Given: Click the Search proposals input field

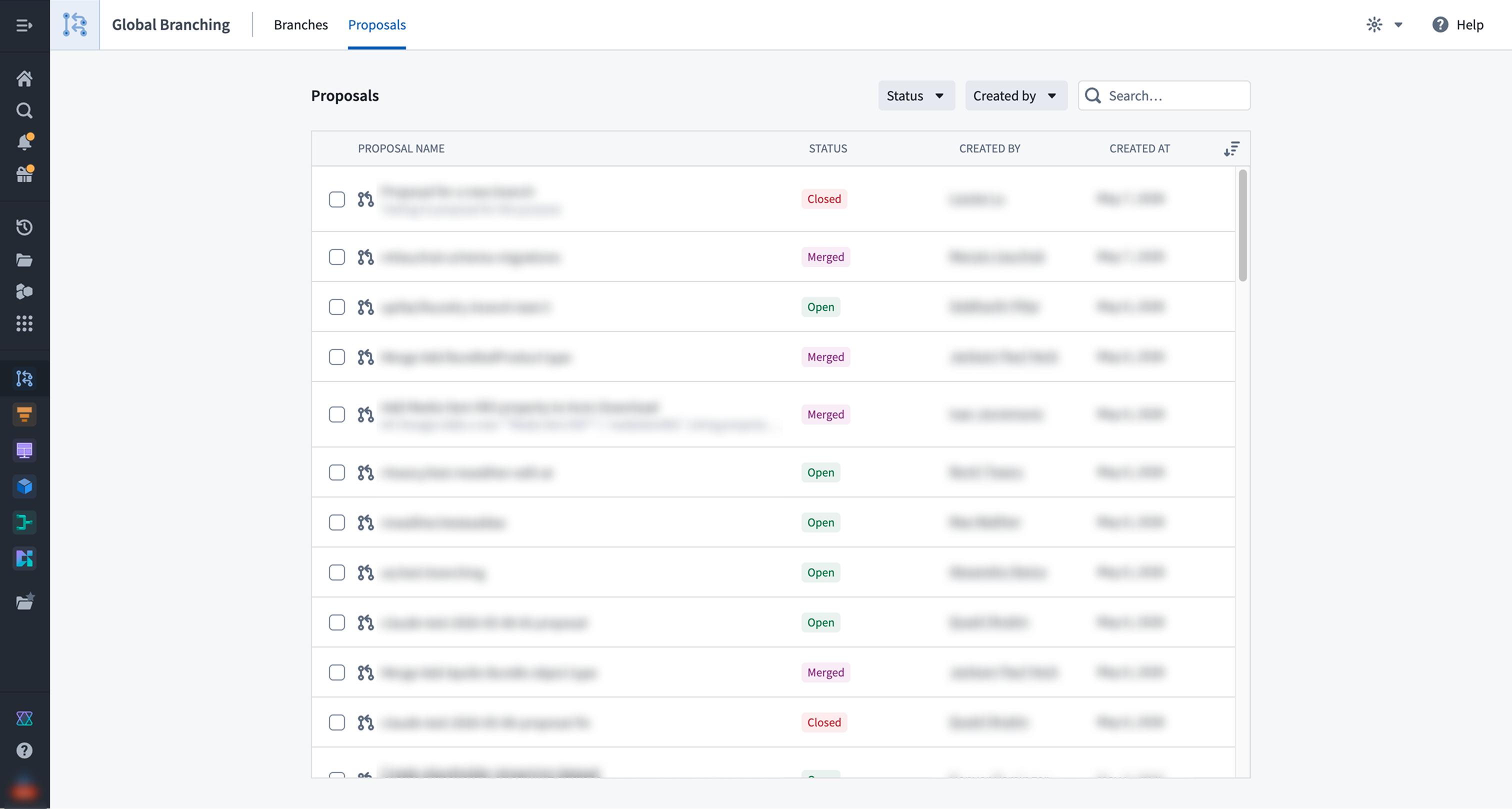Looking at the screenshot, I should point(1164,95).
